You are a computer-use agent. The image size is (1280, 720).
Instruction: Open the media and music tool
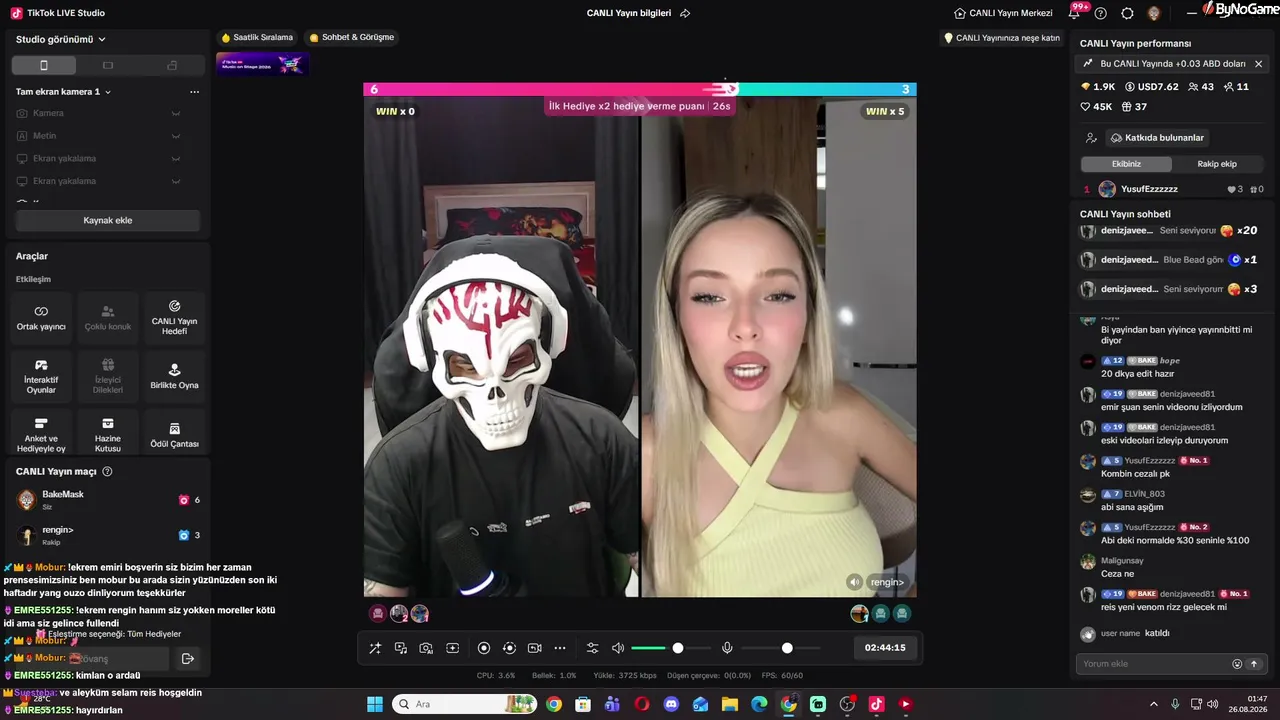(401, 648)
